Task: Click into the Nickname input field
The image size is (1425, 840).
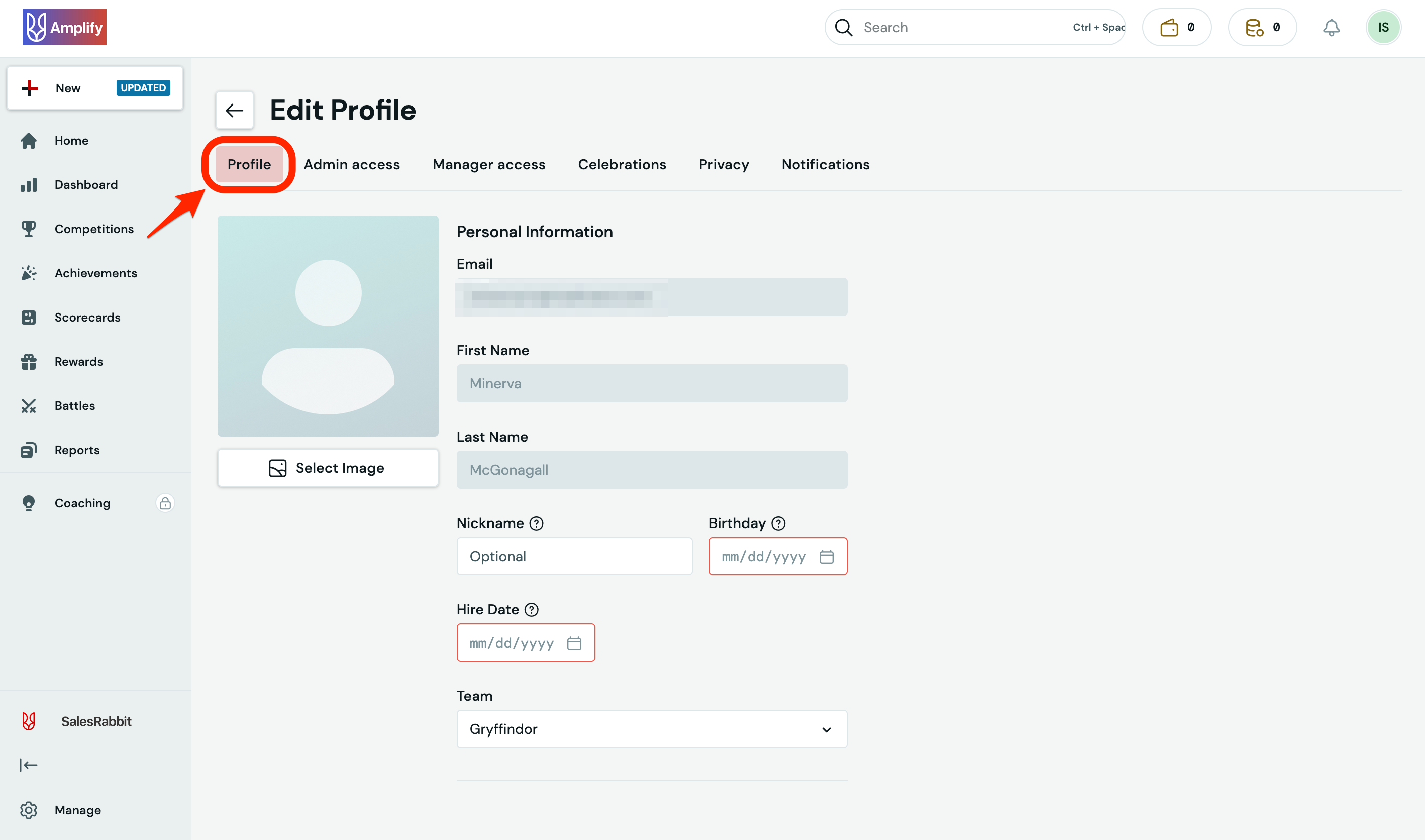Action: pyautogui.click(x=573, y=557)
